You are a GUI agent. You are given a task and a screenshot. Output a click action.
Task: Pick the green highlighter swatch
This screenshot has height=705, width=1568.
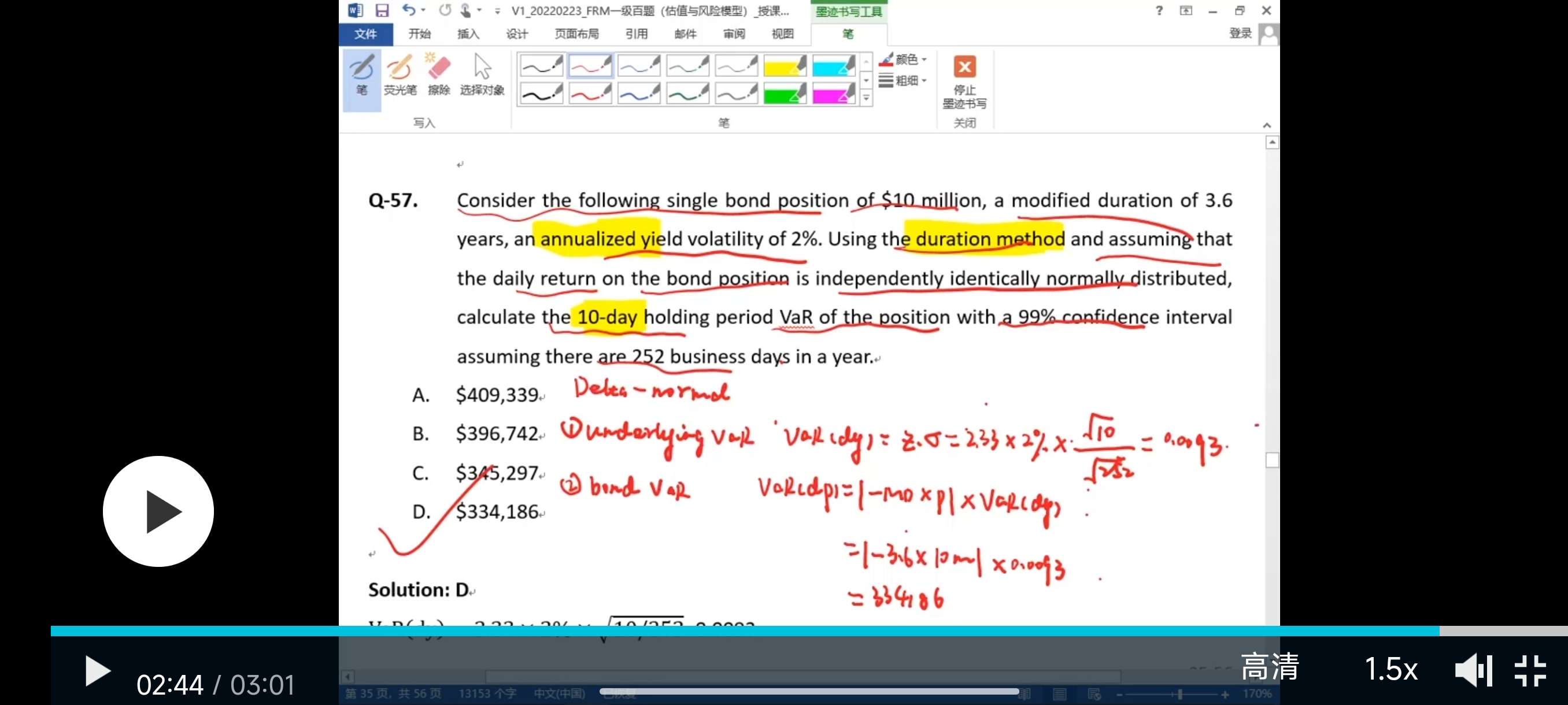click(x=785, y=94)
